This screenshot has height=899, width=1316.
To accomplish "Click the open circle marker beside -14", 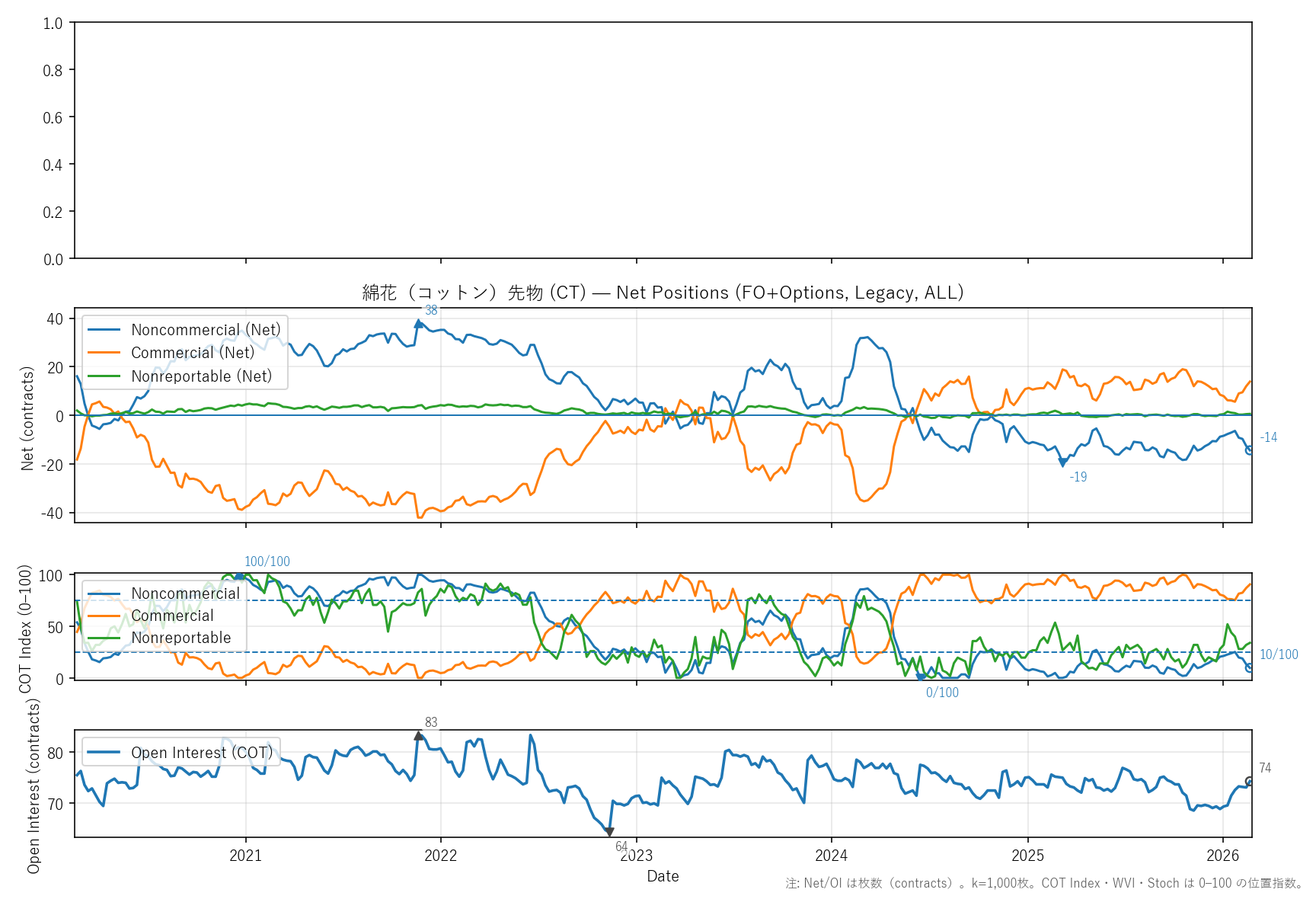I will (1250, 450).
